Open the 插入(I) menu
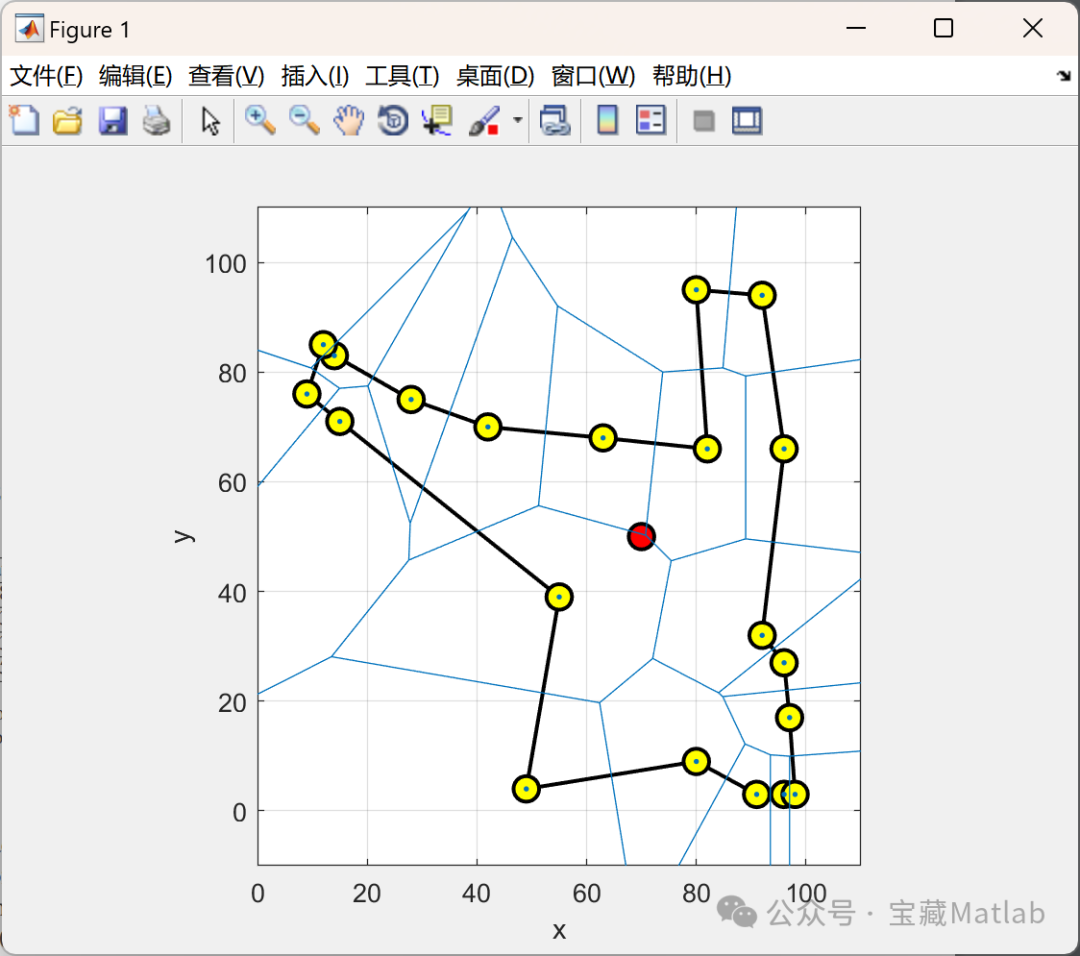This screenshot has width=1080, height=956. pyautogui.click(x=315, y=76)
